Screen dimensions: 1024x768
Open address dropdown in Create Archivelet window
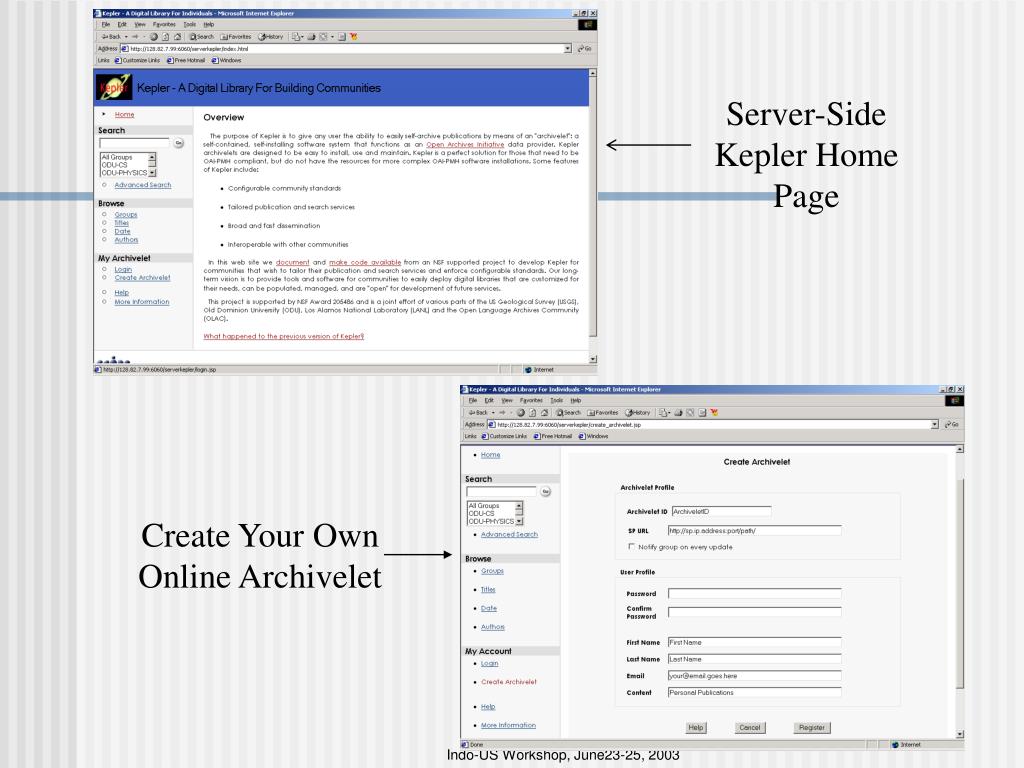click(x=935, y=424)
